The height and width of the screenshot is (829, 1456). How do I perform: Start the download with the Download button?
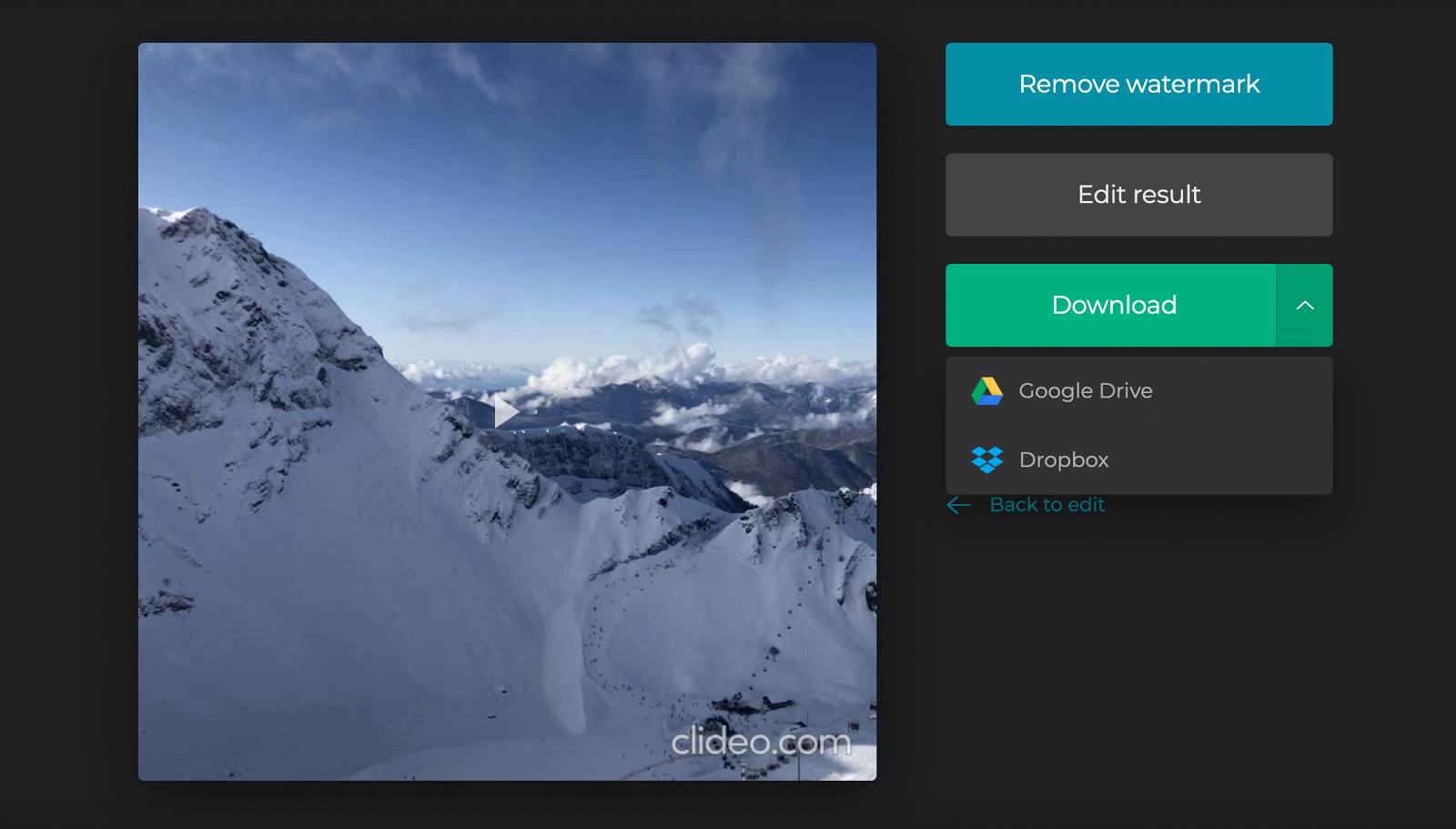pos(1113,305)
